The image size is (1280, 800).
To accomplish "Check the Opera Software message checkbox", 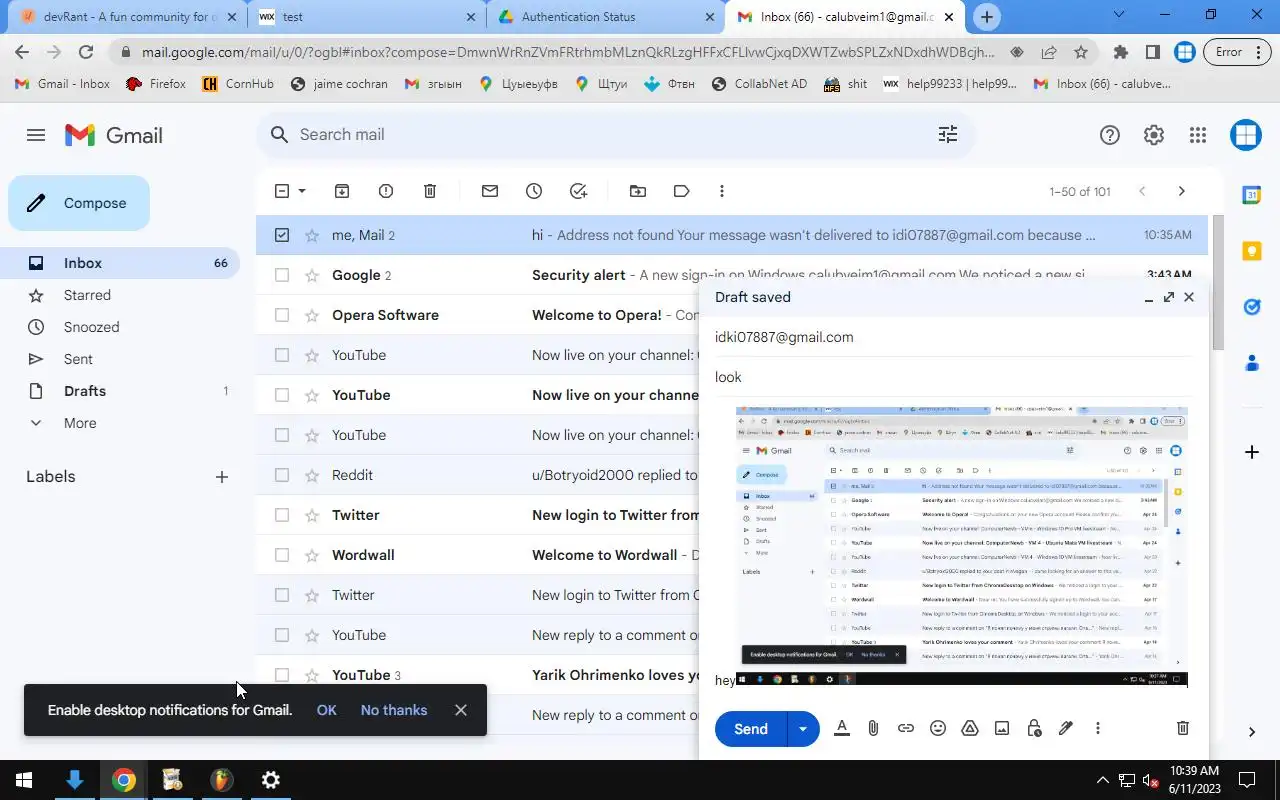I will [x=282, y=315].
